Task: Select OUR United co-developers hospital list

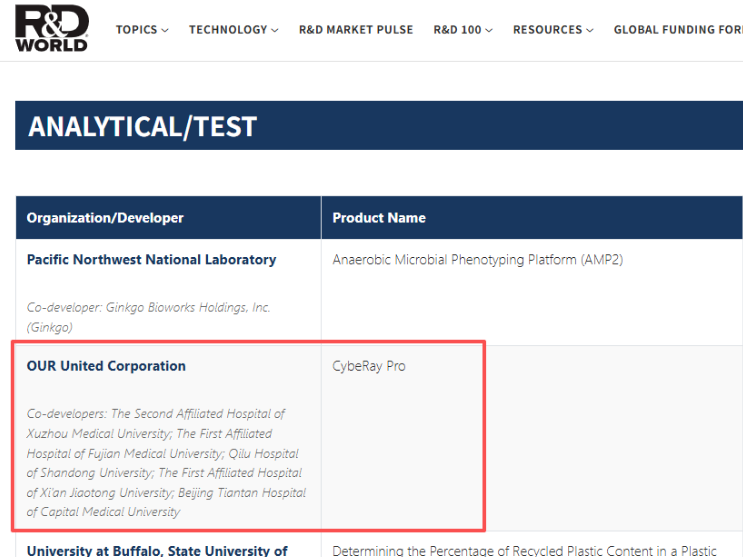Action: pos(166,463)
